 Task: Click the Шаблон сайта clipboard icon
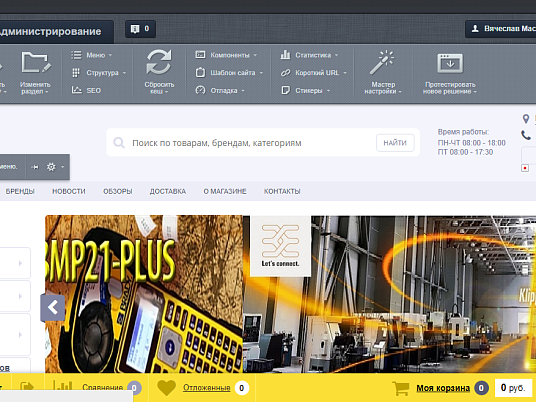(x=200, y=72)
